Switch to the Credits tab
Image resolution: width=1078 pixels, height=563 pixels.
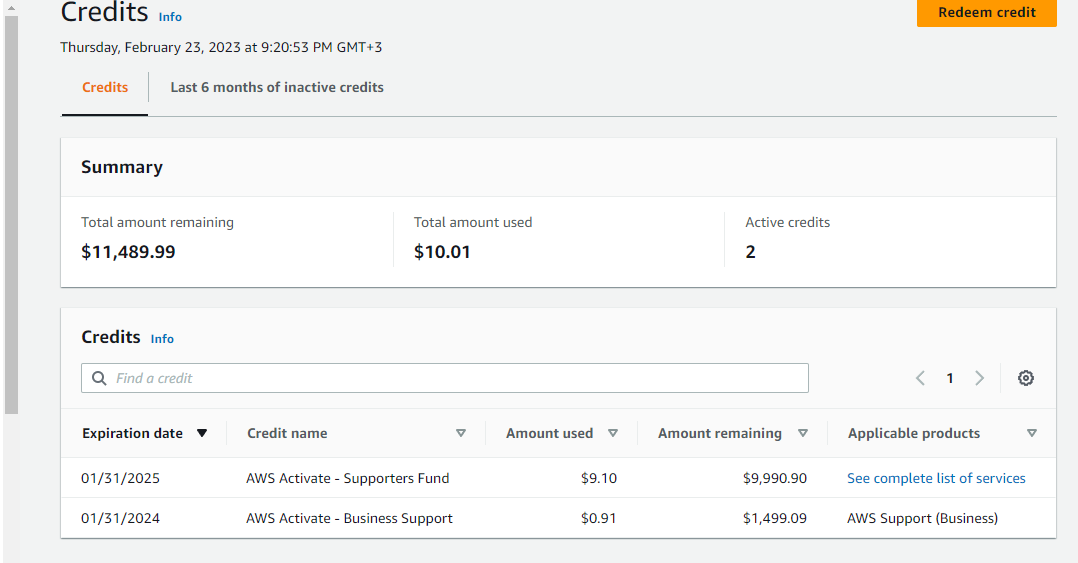tap(105, 87)
